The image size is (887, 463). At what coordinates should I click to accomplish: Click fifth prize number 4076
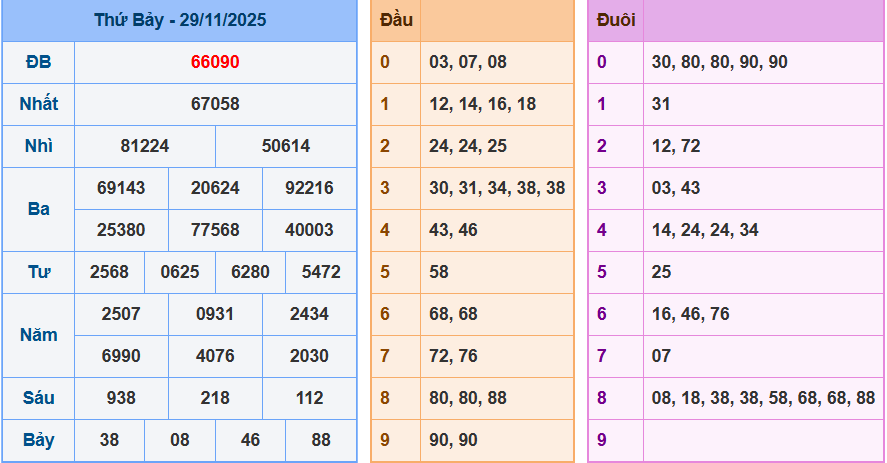215,356
